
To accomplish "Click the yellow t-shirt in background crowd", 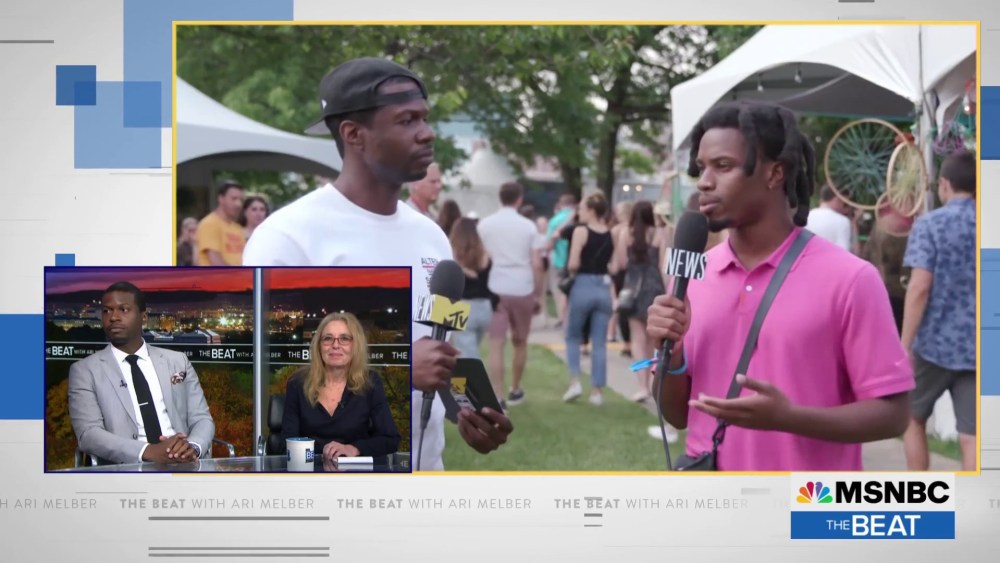I will pos(221,240).
